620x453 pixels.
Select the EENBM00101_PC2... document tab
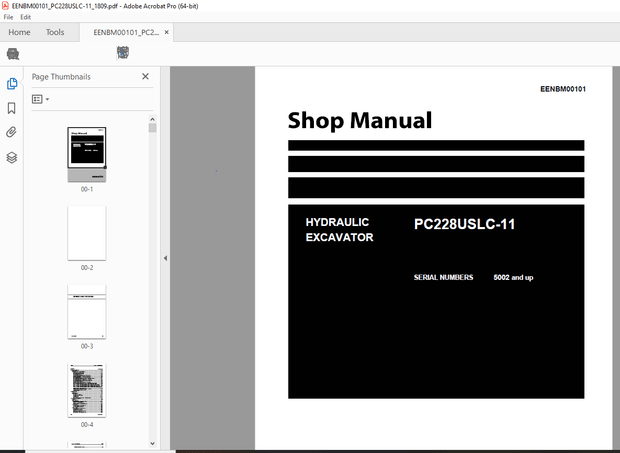coord(126,32)
